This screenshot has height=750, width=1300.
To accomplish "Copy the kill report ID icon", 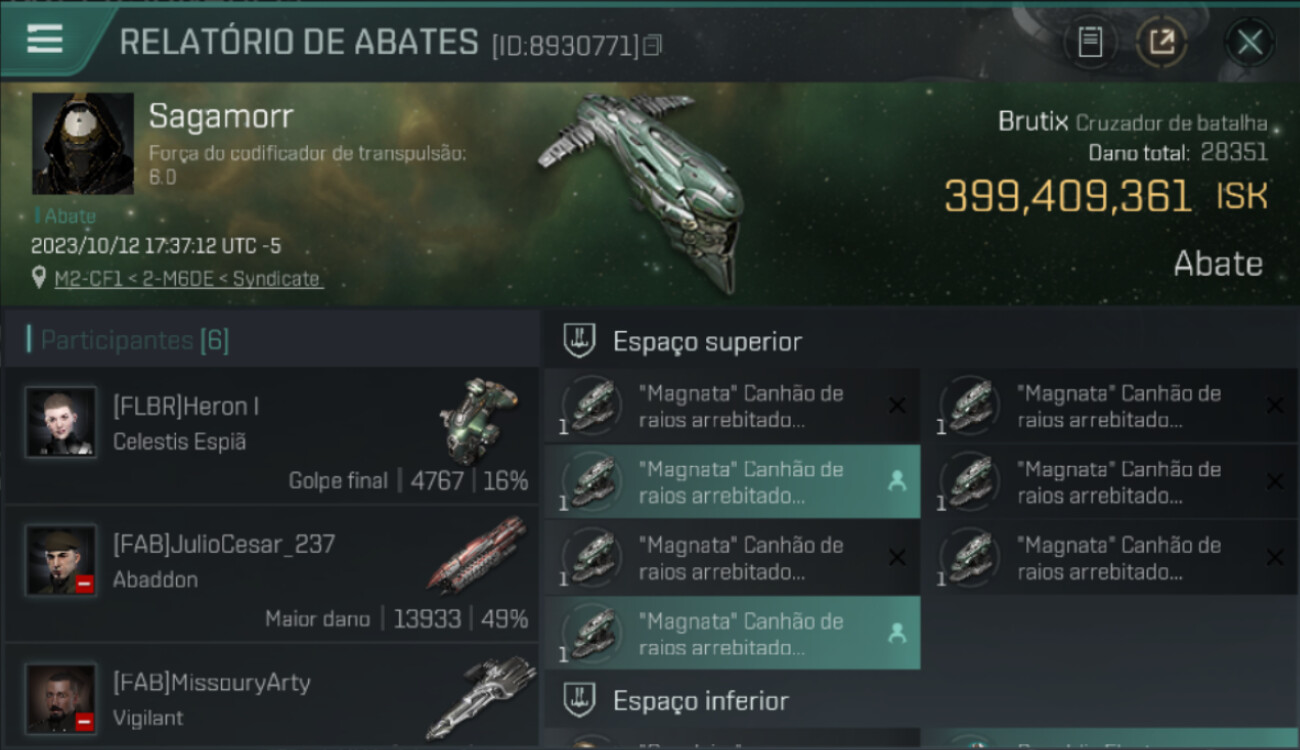I will [653, 45].
